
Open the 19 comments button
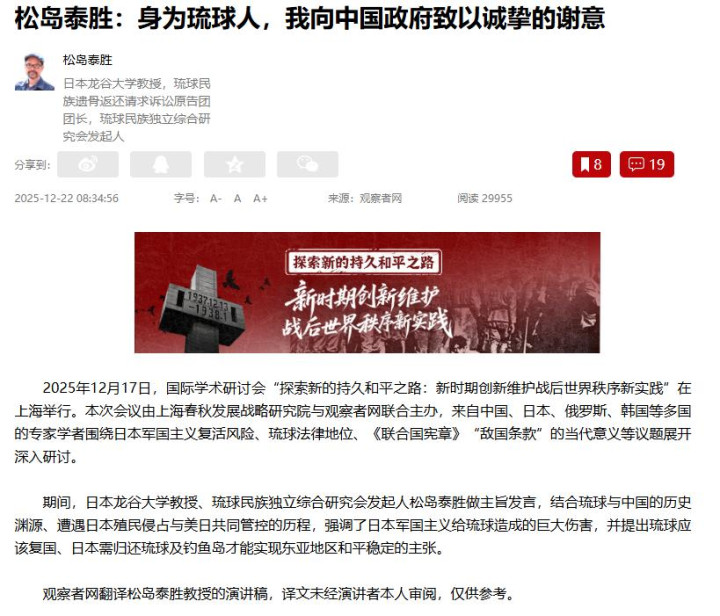[x=647, y=164]
